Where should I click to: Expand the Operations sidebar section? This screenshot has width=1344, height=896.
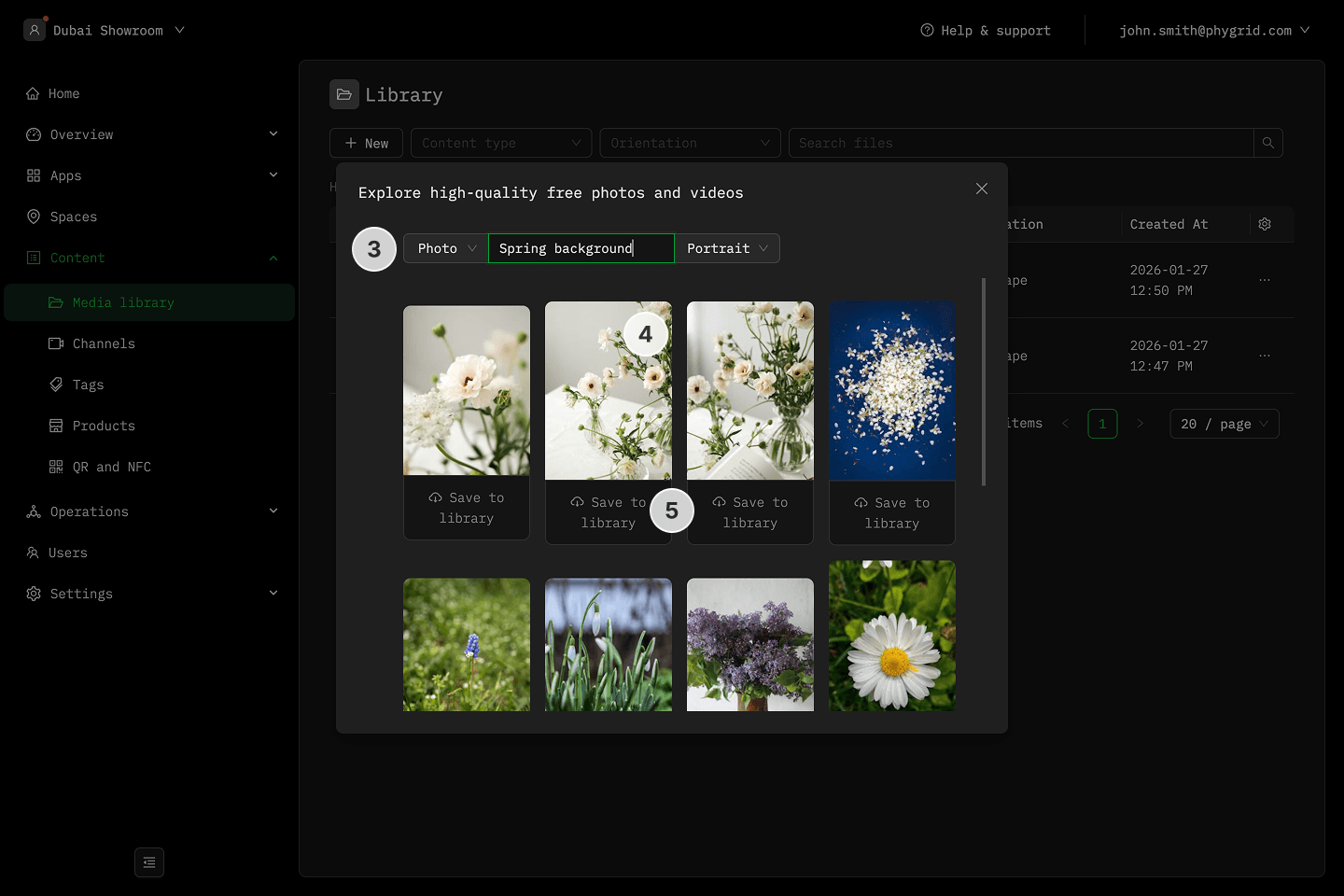[151, 511]
